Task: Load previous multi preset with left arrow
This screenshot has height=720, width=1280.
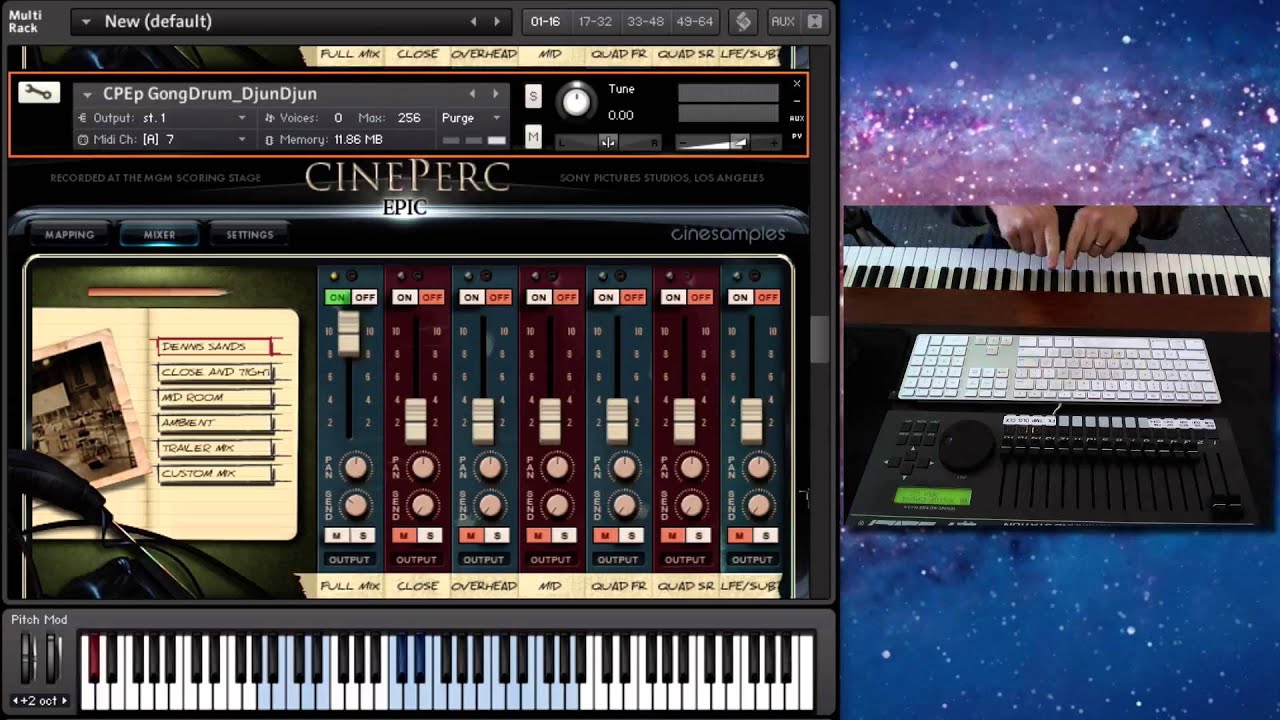Action: (x=474, y=21)
